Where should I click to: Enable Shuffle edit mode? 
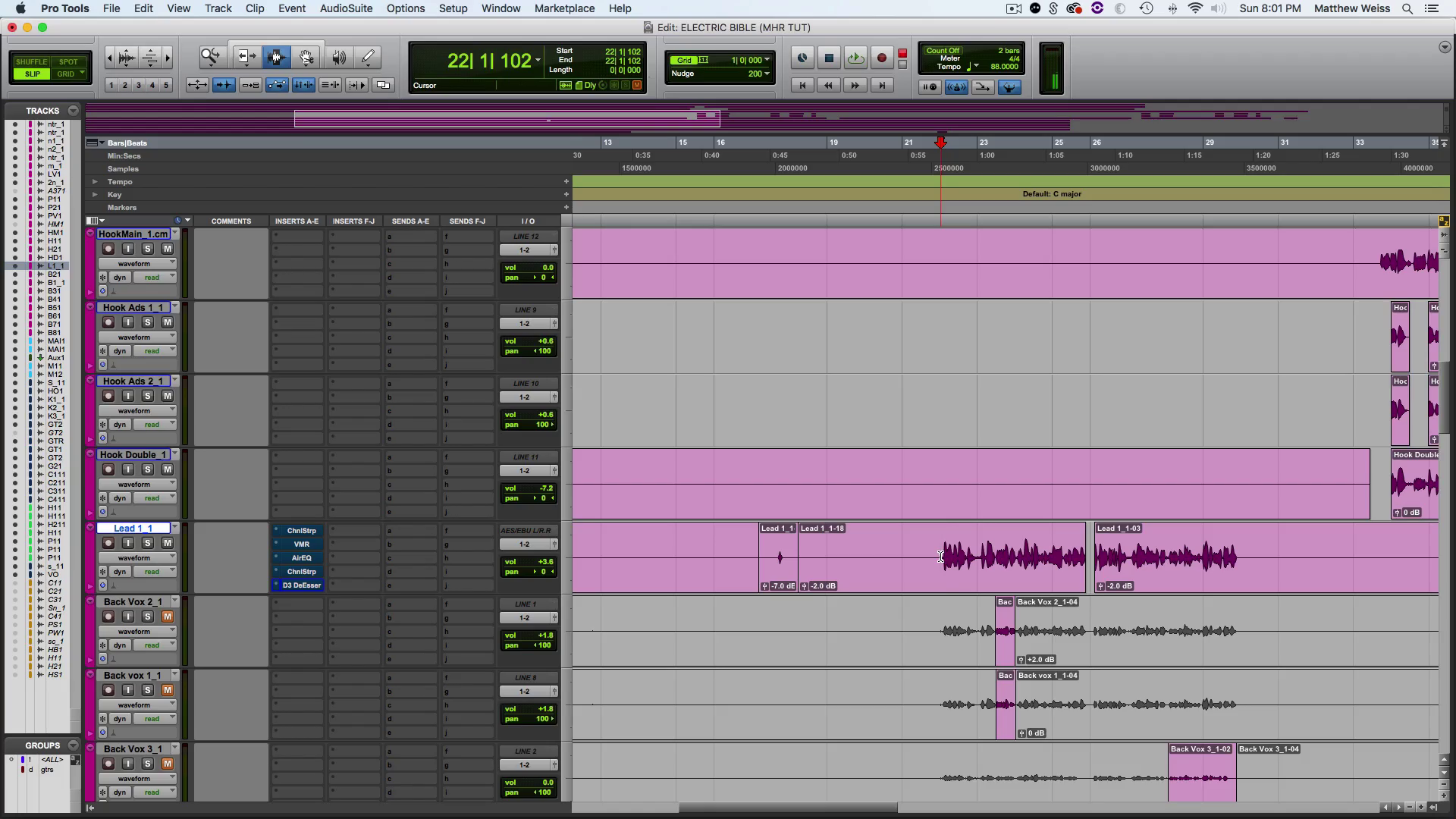pyautogui.click(x=32, y=61)
